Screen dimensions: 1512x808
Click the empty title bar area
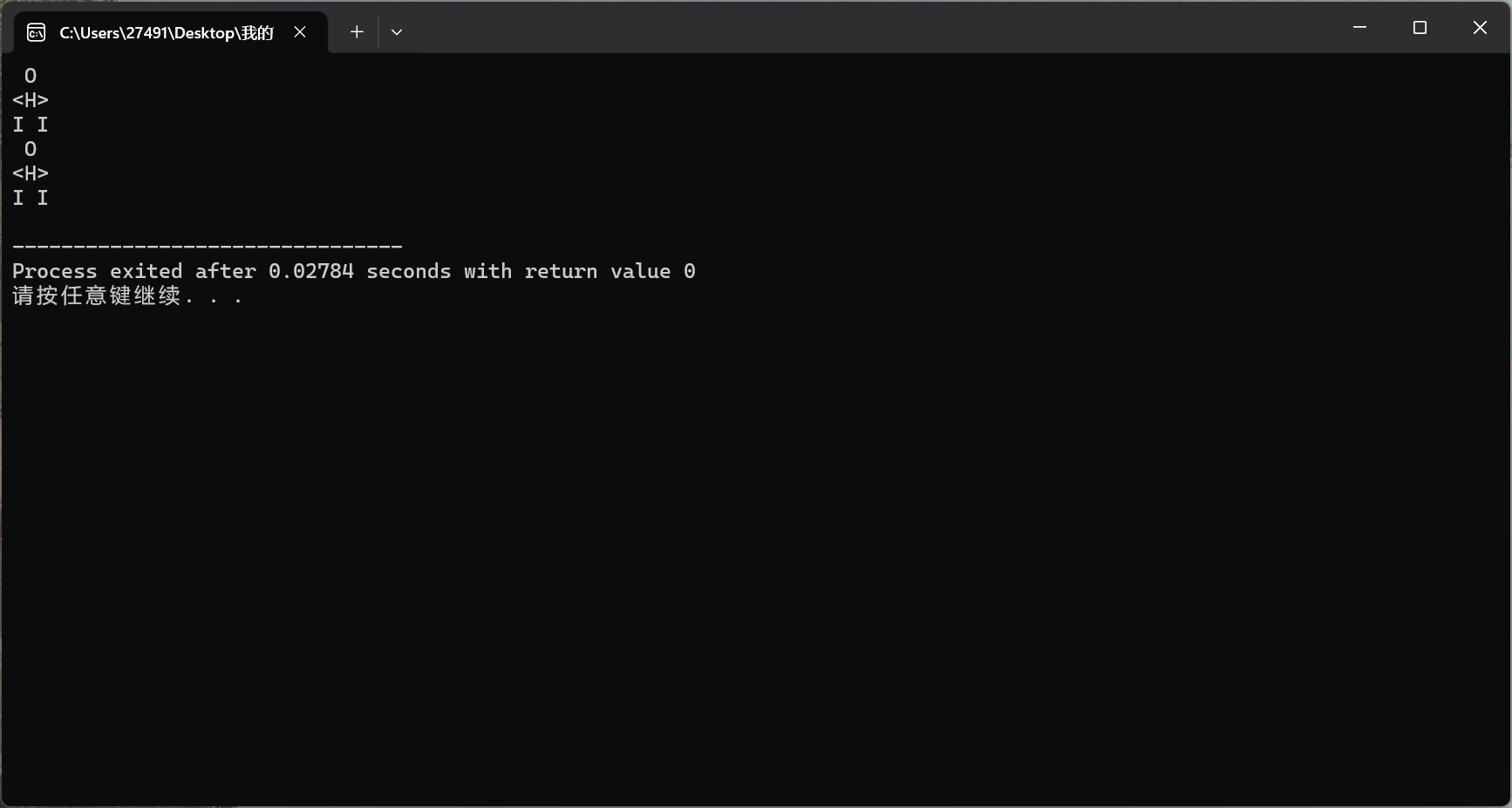pyautogui.click(x=872, y=28)
